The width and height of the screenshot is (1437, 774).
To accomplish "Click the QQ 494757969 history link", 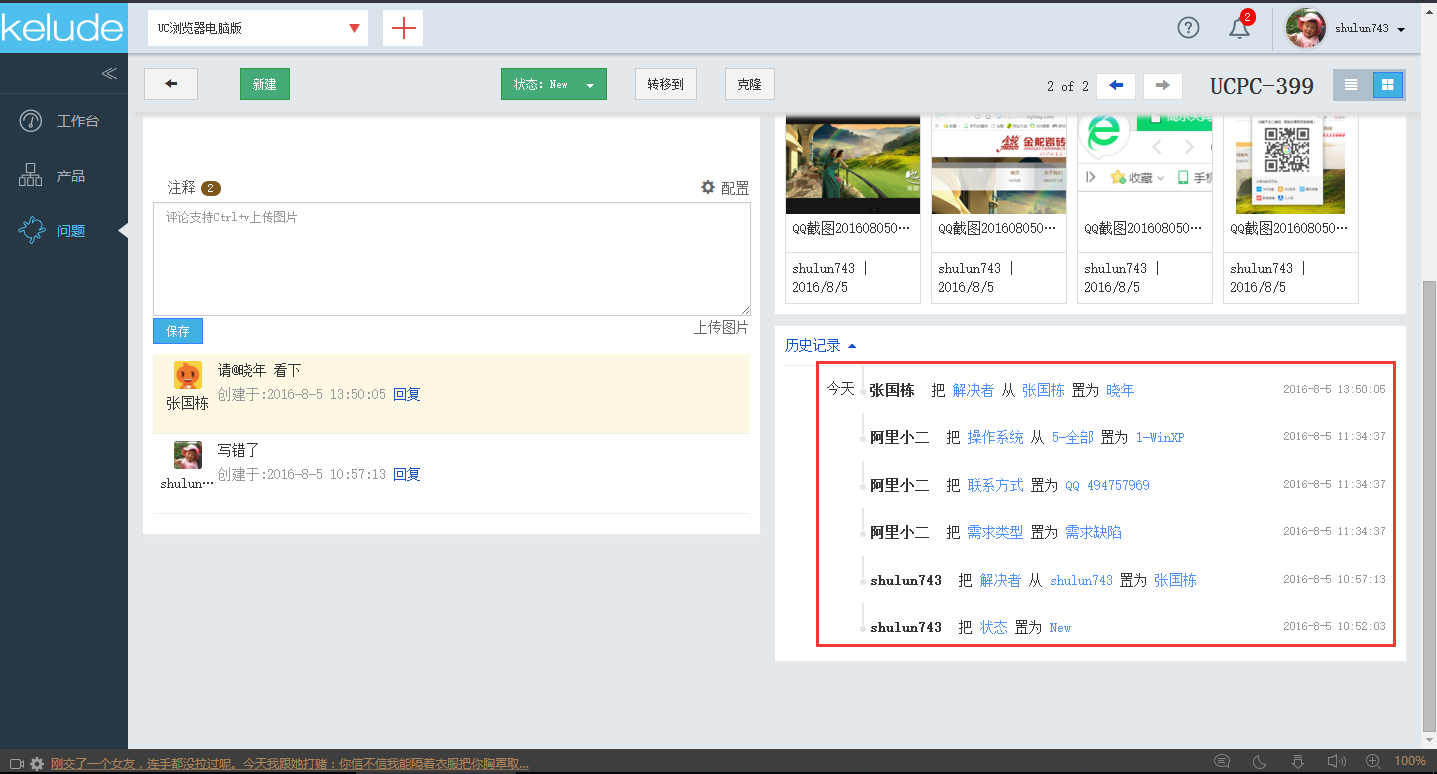I will pos(1107,485).
